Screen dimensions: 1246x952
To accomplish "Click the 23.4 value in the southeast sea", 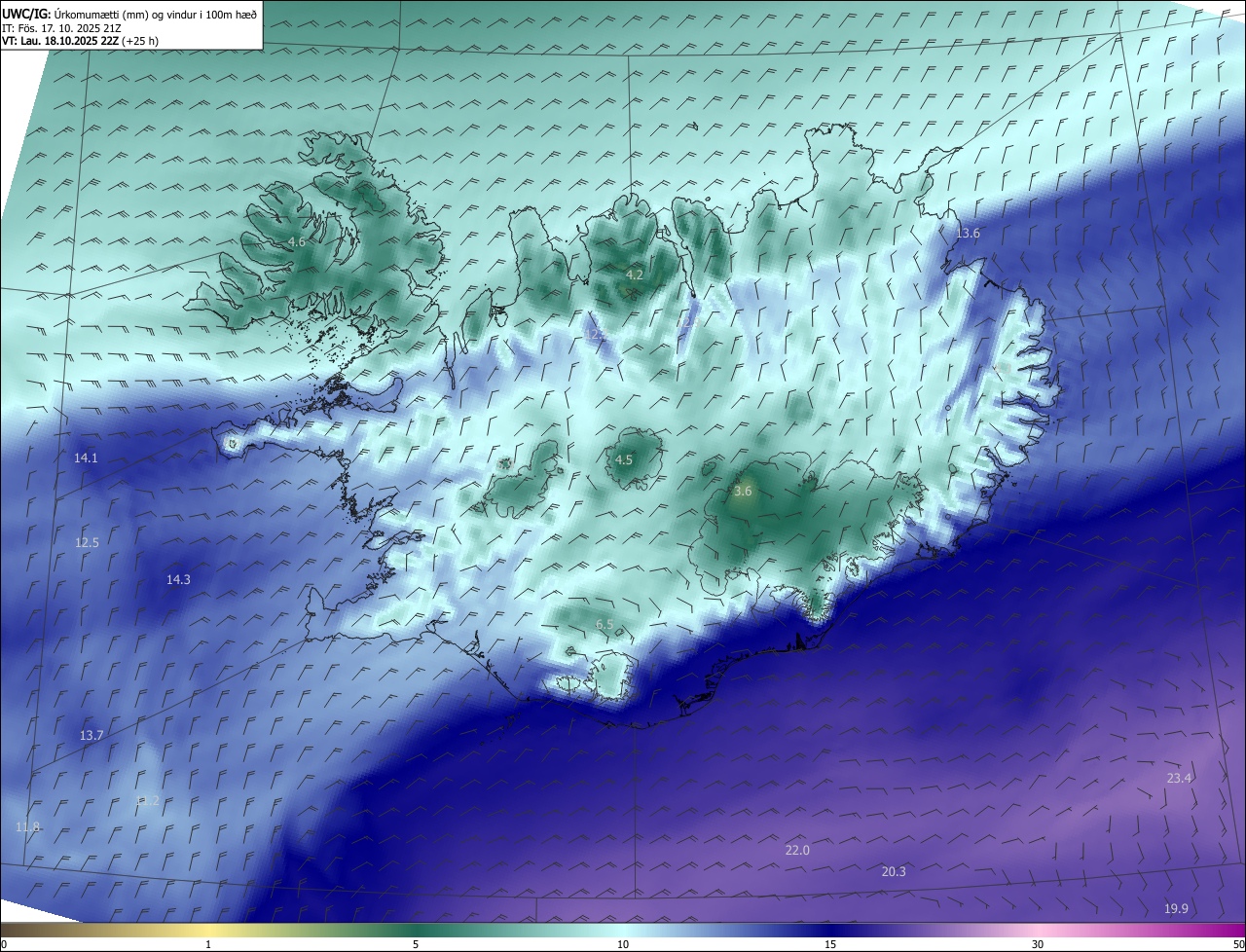I will [x=1180, y=778].
